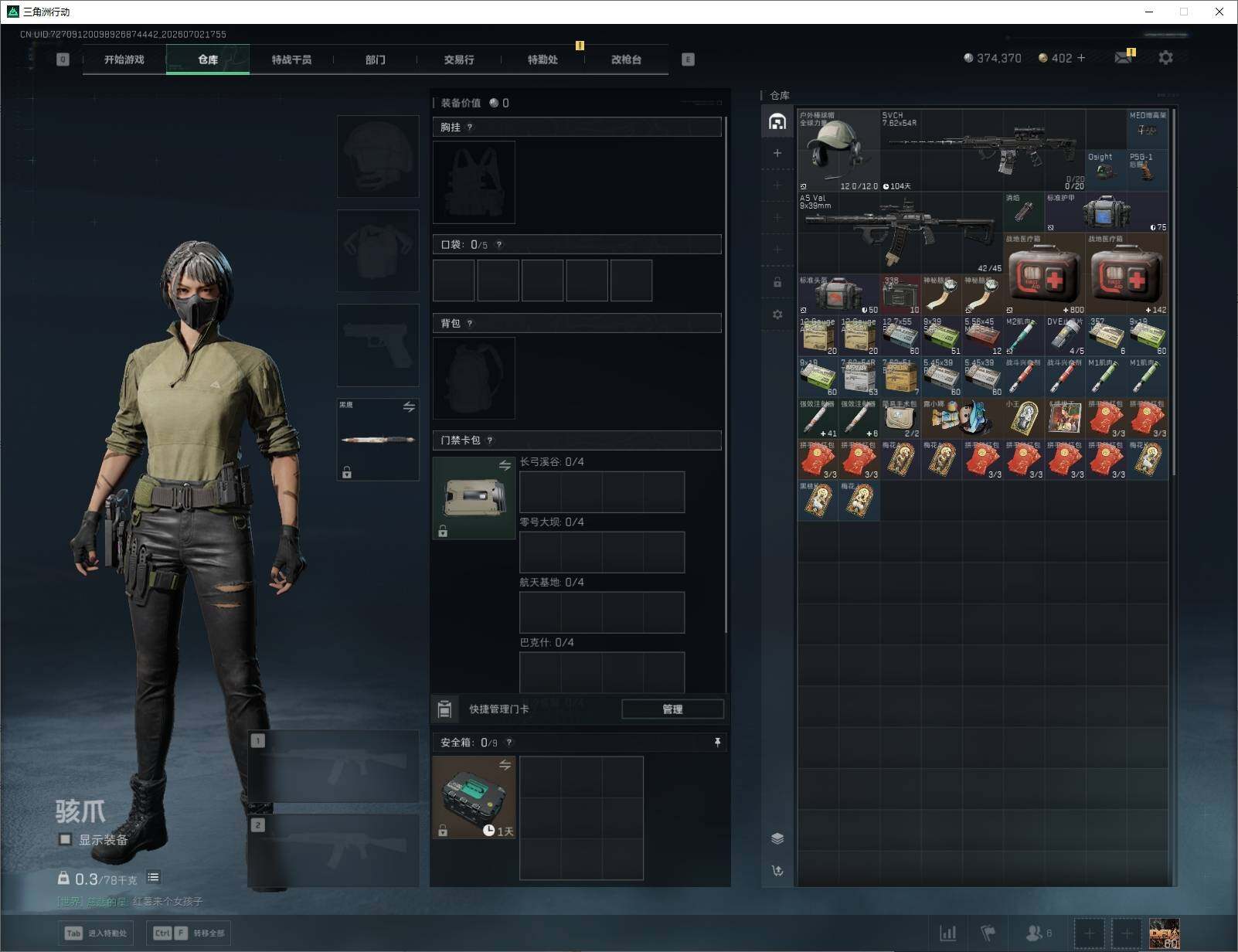Open the 交易行 tab
Image resolution: width=1238 pixels, height=952 pixels.
click(x=459, y=59)
